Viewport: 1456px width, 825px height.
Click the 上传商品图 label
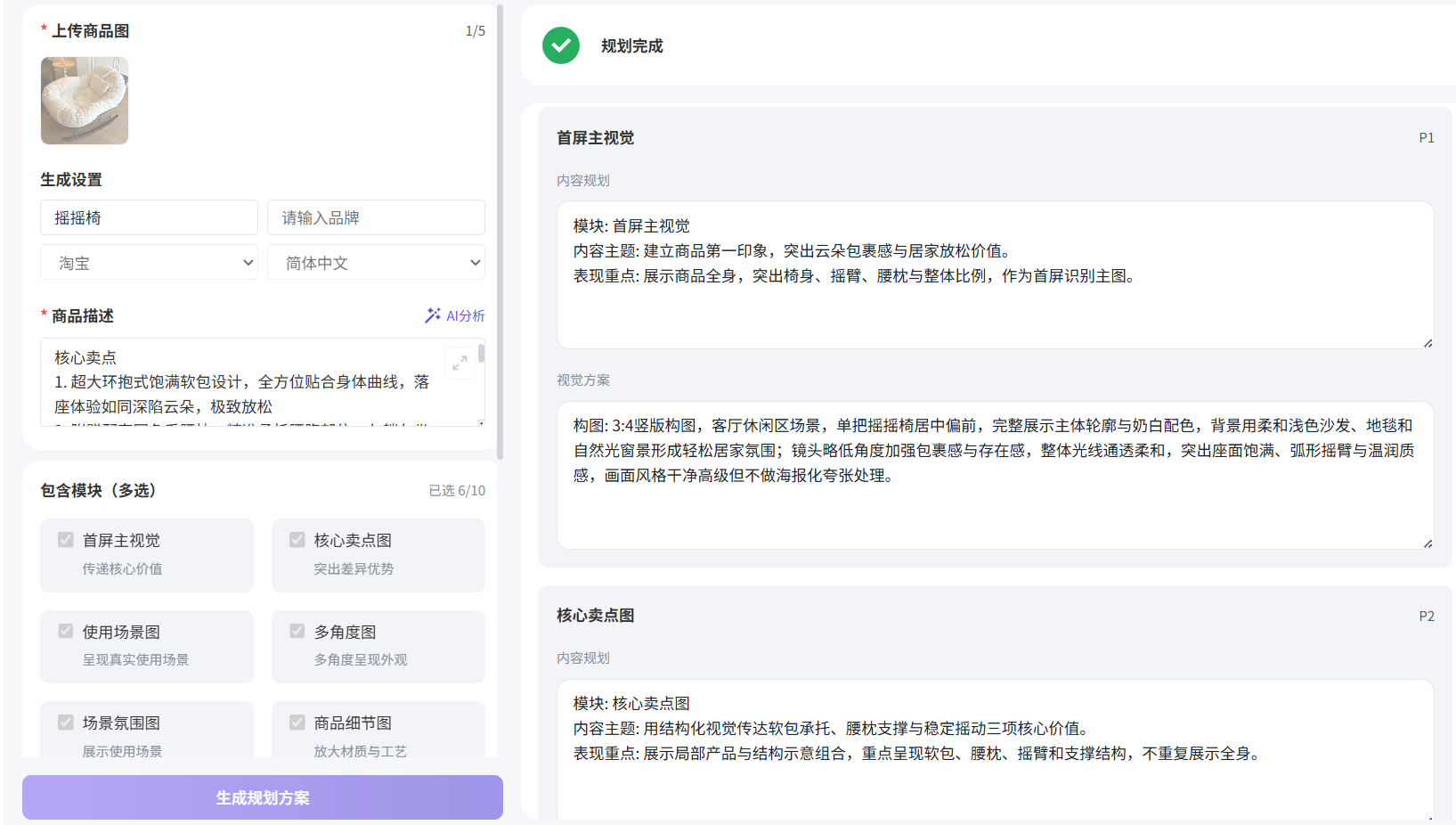click(x=90, y=30)
